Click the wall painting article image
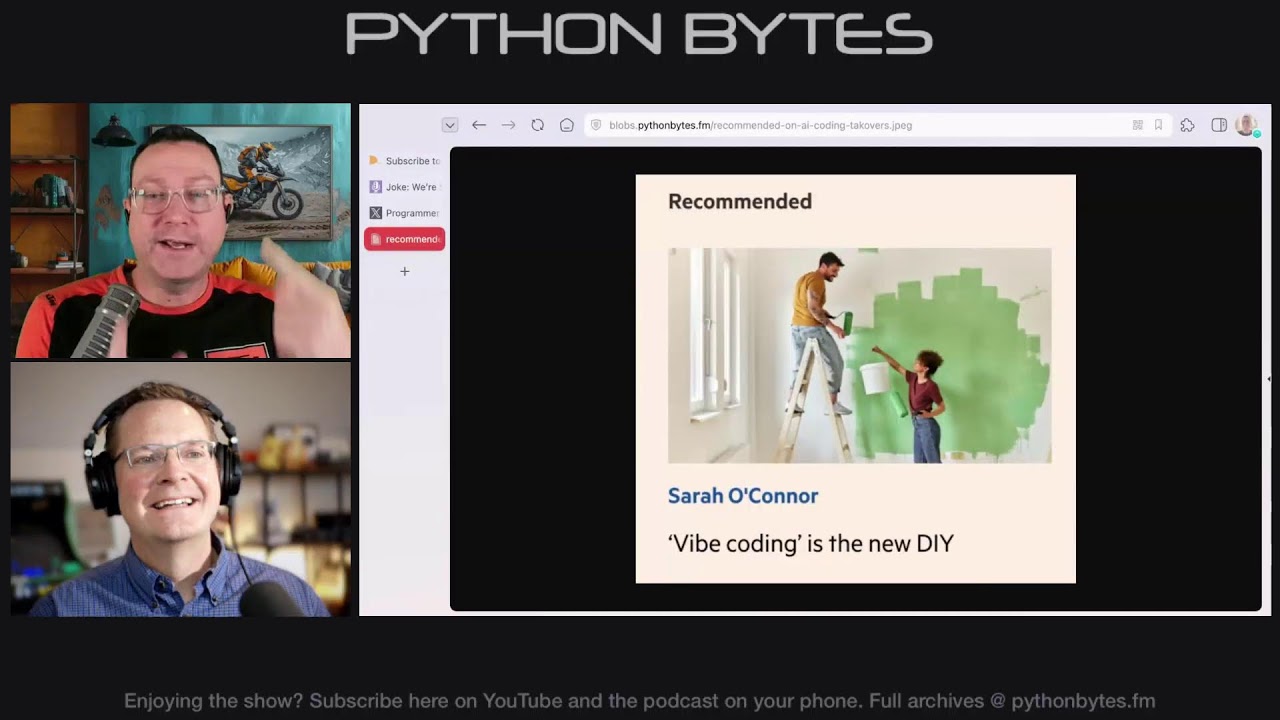The height and width of the screenshot is (720, 1280). tap(859, 355)
